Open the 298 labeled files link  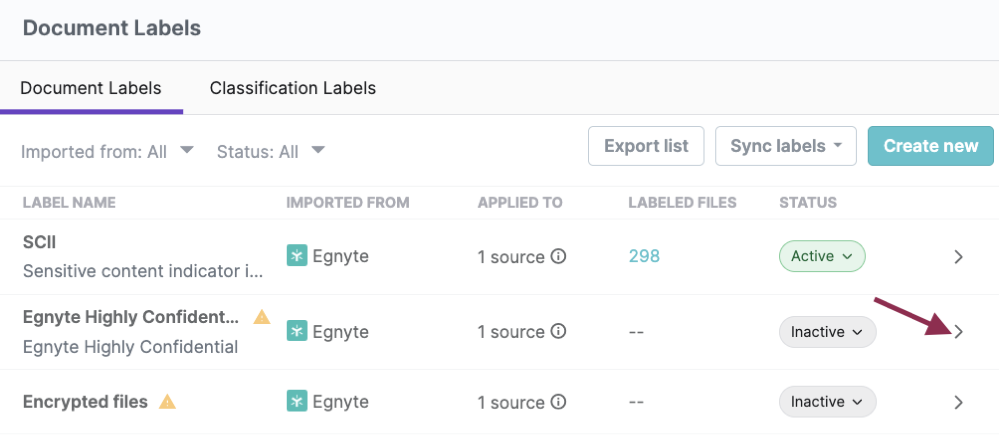tap(644, 256)
